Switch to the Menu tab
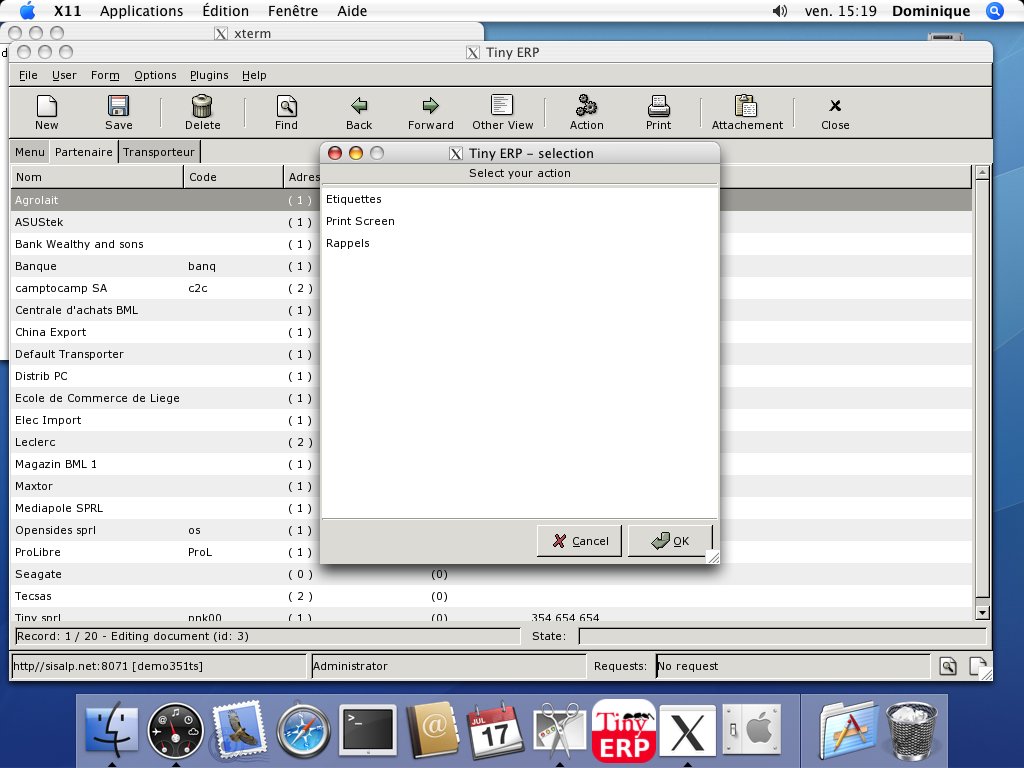The height and width of the screenshot is (768, 1024). click(30, 152)
